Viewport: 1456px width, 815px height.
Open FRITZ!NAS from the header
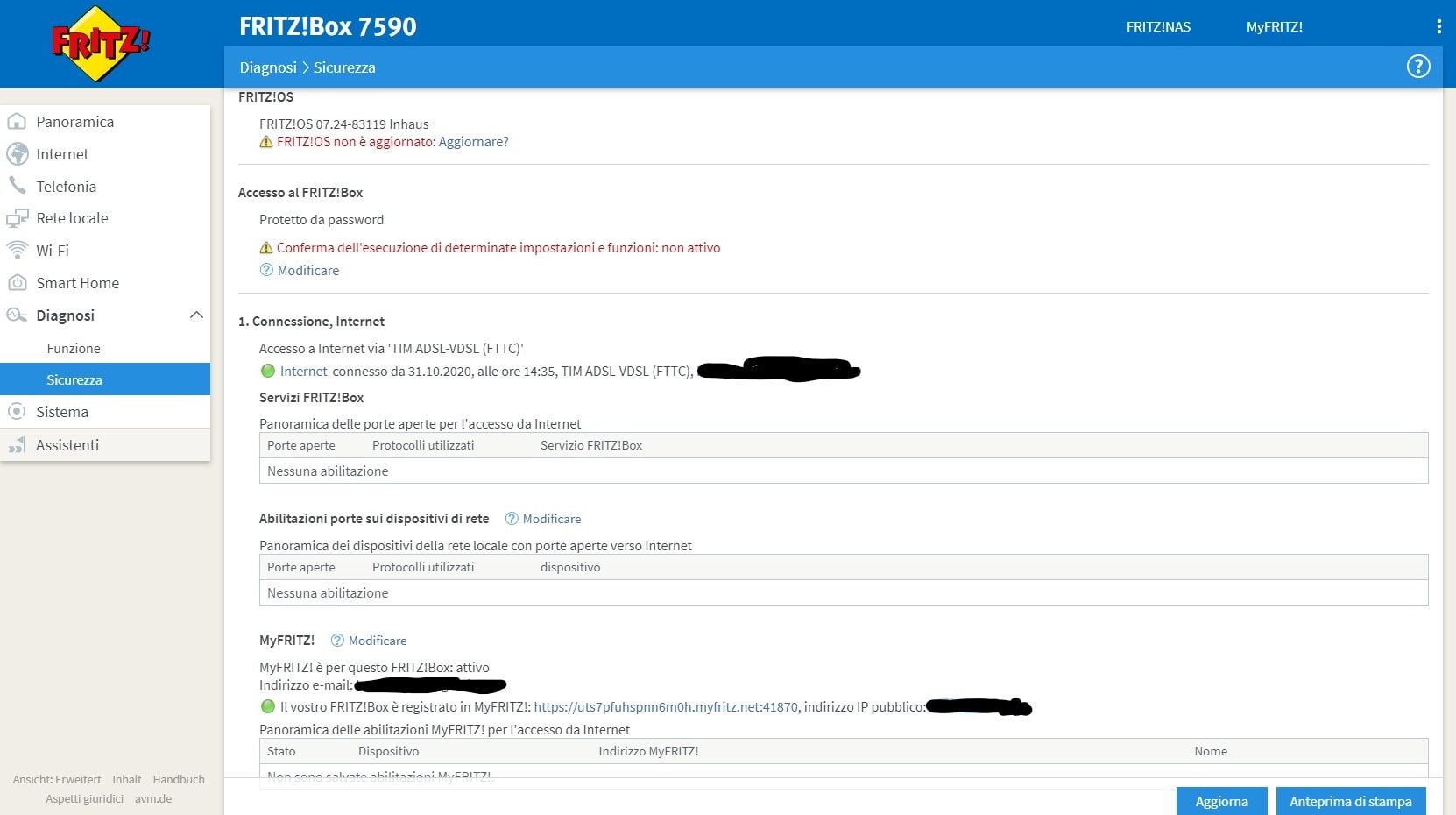[x=1158, y=27]
